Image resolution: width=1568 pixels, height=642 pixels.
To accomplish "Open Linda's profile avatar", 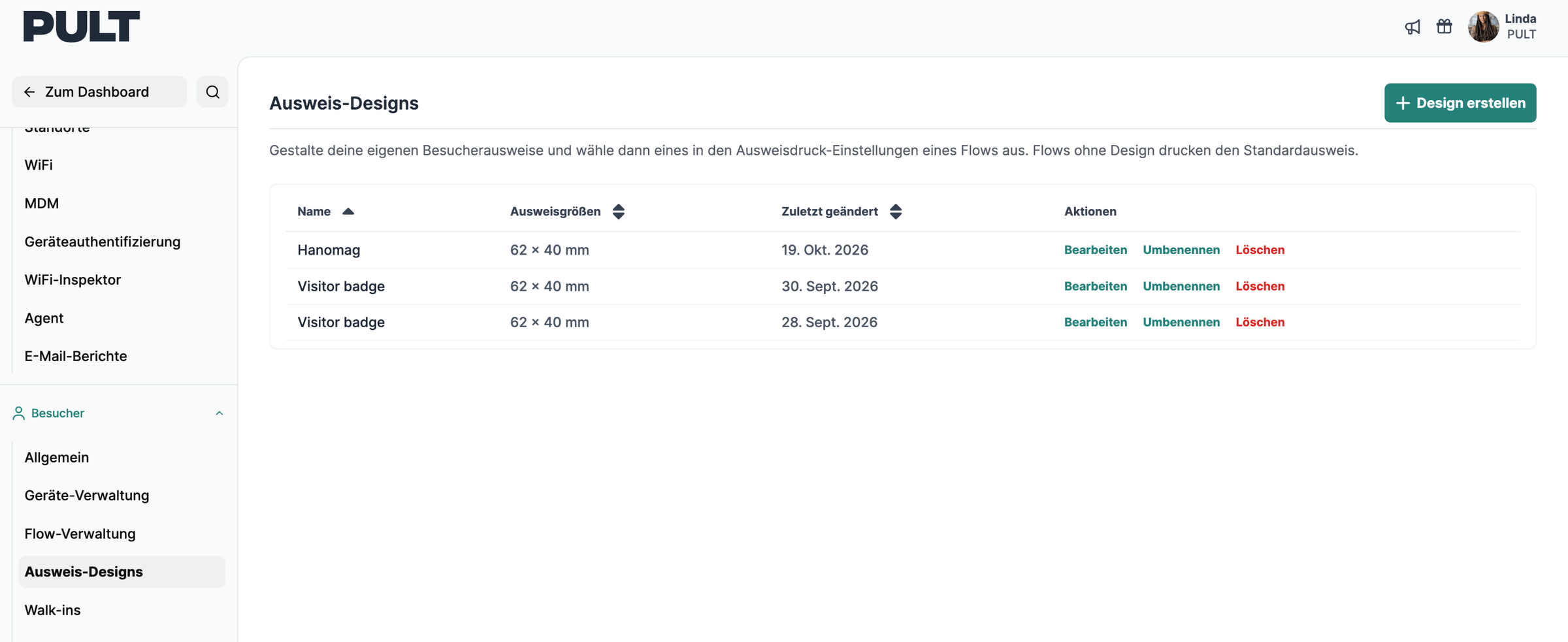I will (1483, 27).
